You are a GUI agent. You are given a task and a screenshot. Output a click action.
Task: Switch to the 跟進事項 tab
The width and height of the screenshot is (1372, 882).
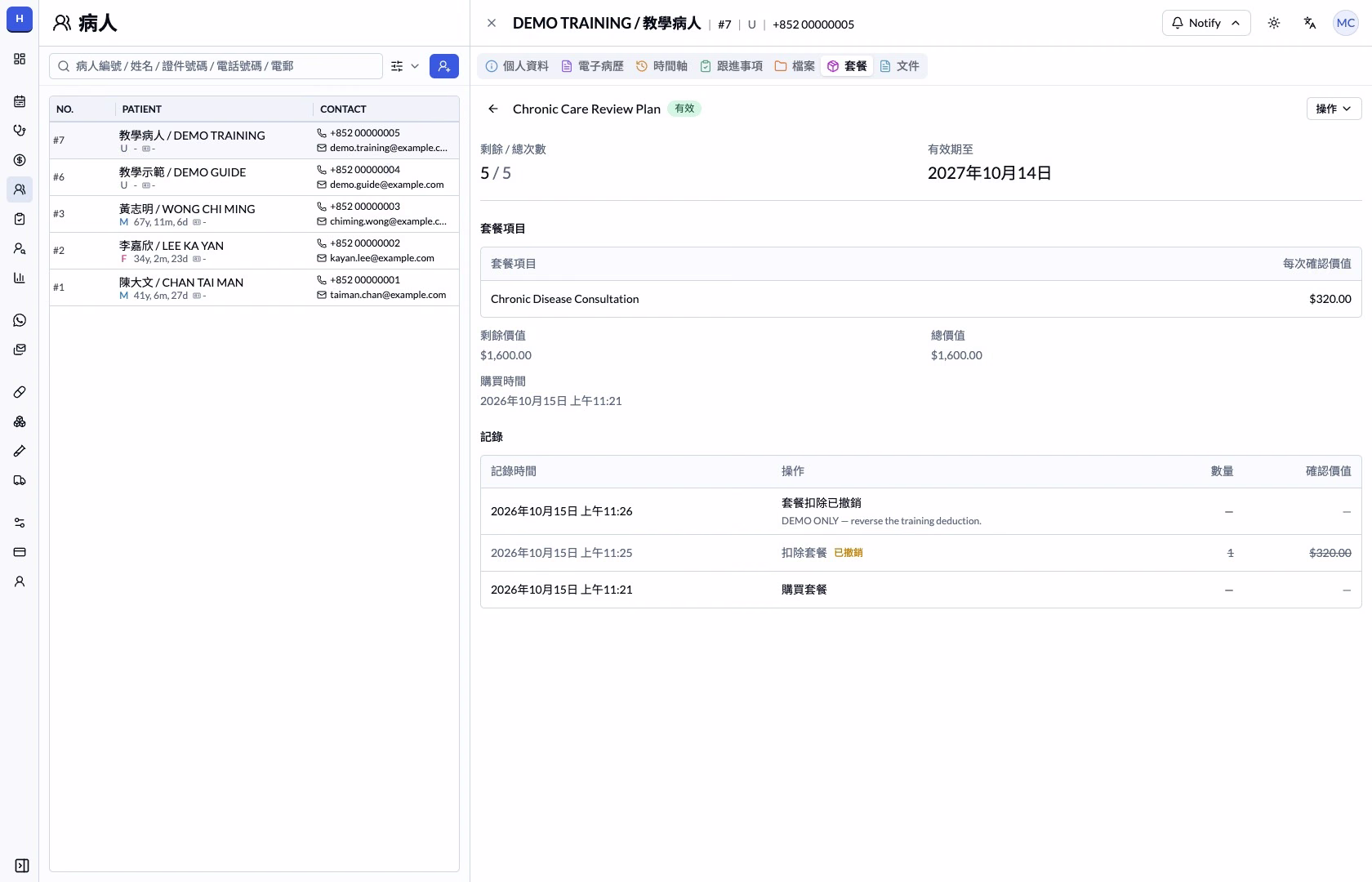[x=732, y=66]
